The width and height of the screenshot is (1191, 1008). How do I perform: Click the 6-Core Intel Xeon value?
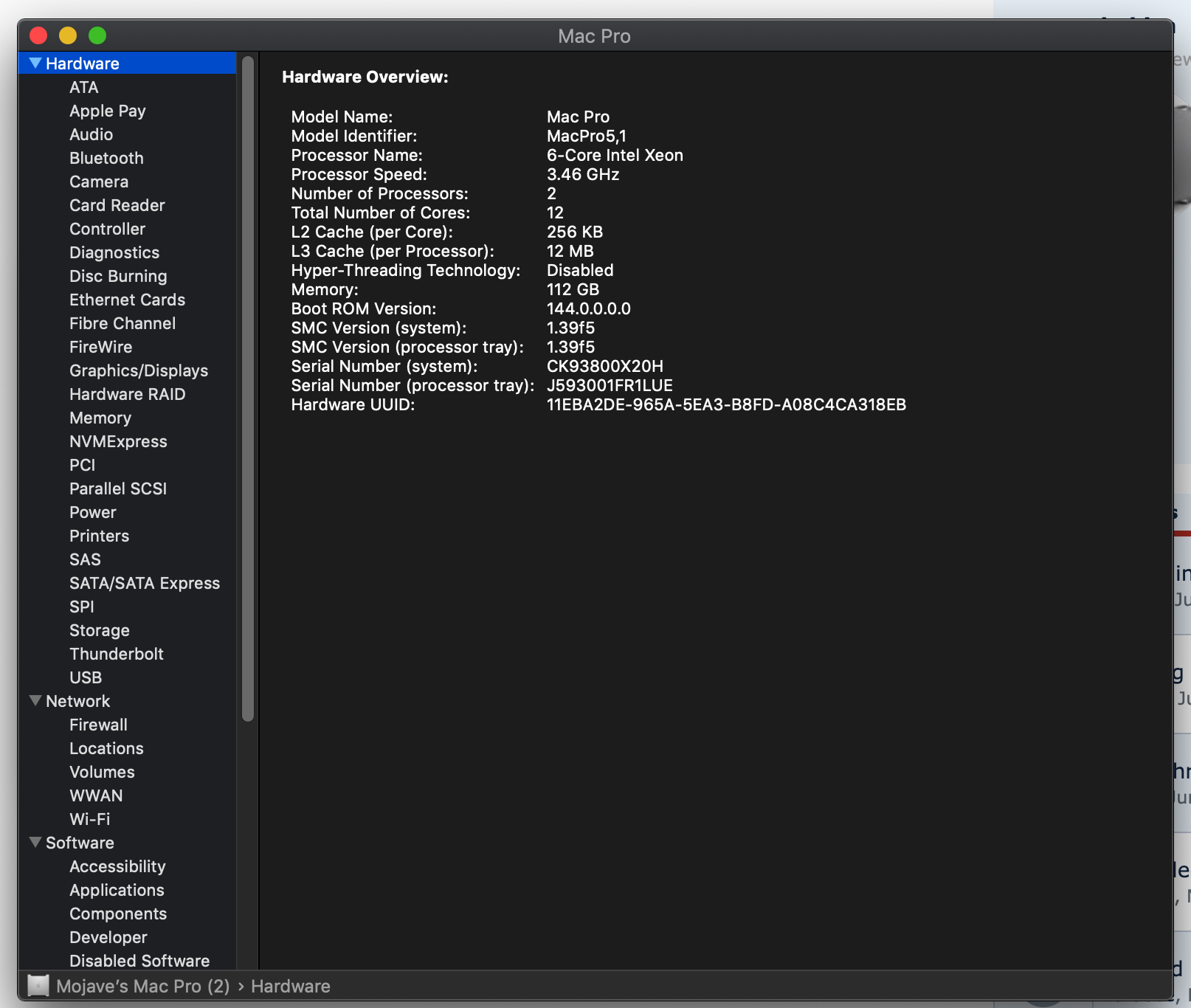pos(615,155)
